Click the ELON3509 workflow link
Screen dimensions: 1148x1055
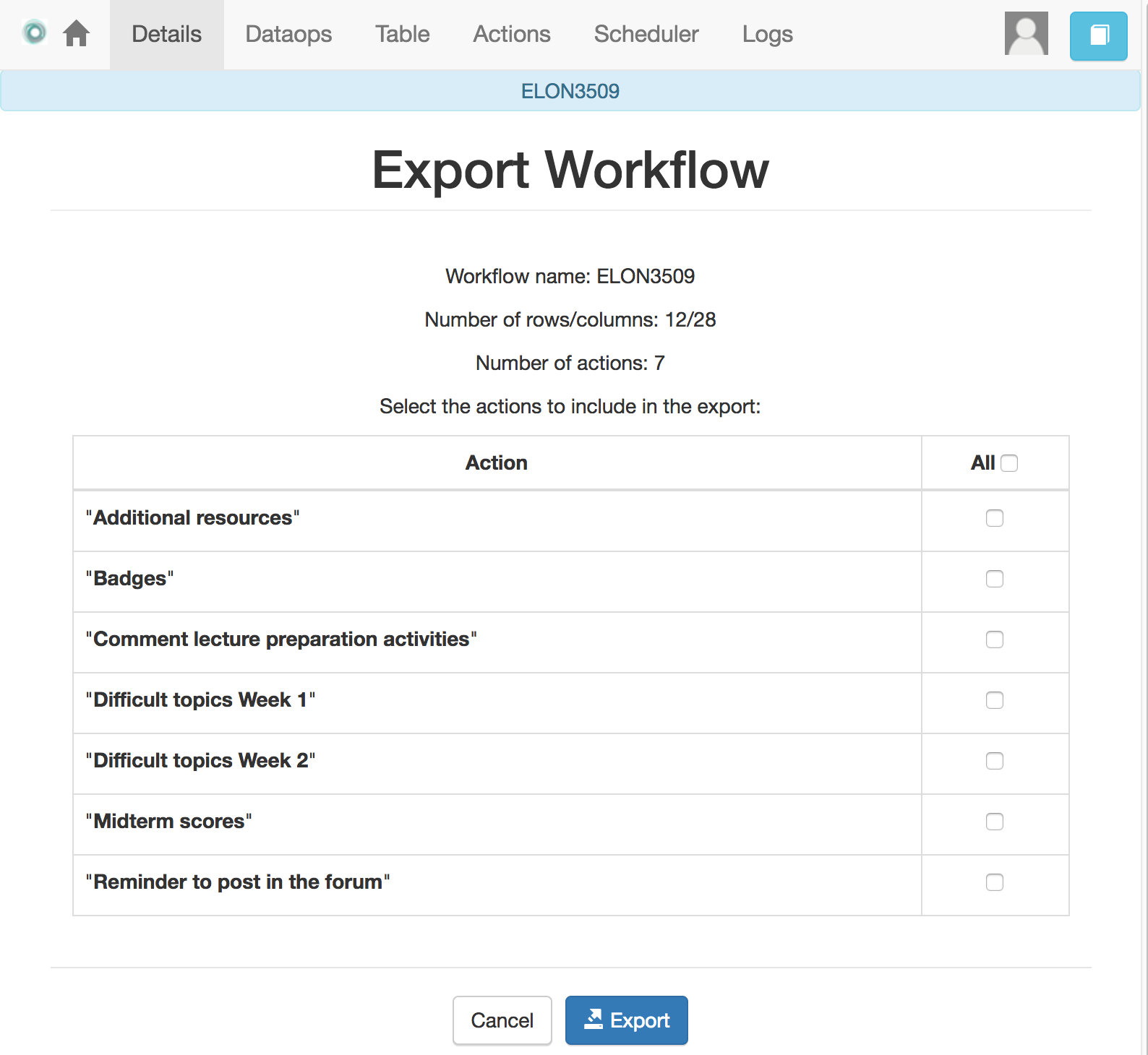coord(570,91)
